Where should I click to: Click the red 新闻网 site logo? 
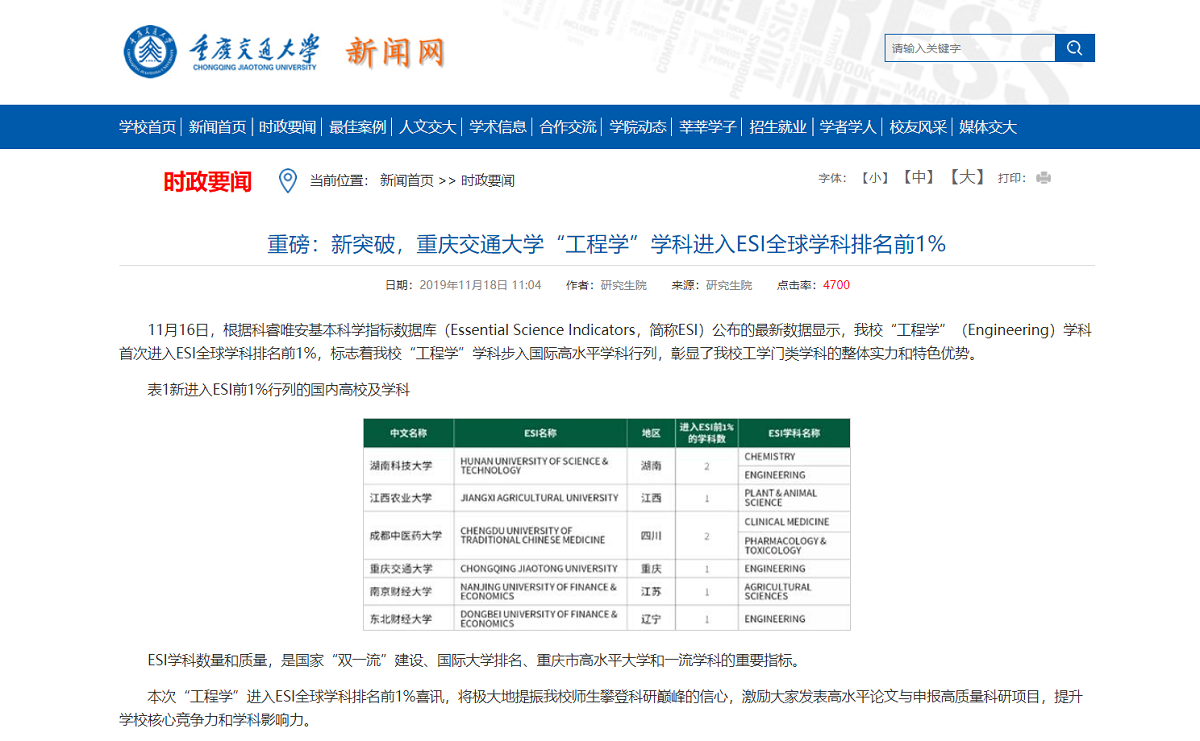point(397,51)
